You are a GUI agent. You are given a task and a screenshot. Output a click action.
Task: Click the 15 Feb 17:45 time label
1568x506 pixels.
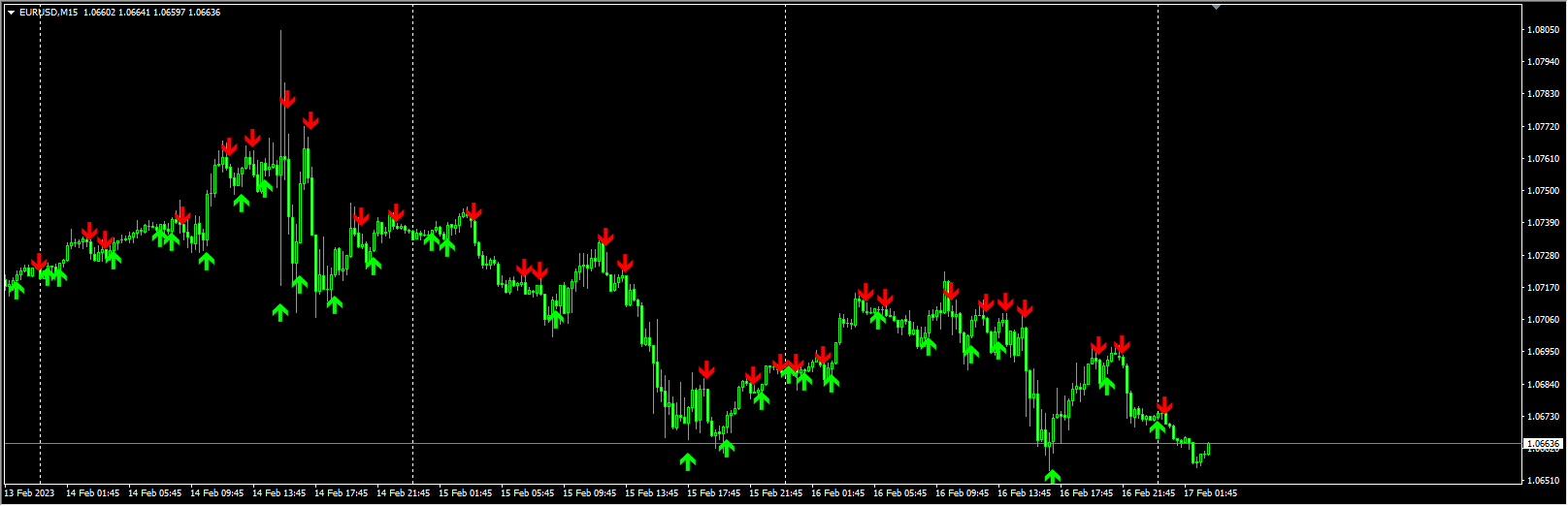(x=714, y=493)
